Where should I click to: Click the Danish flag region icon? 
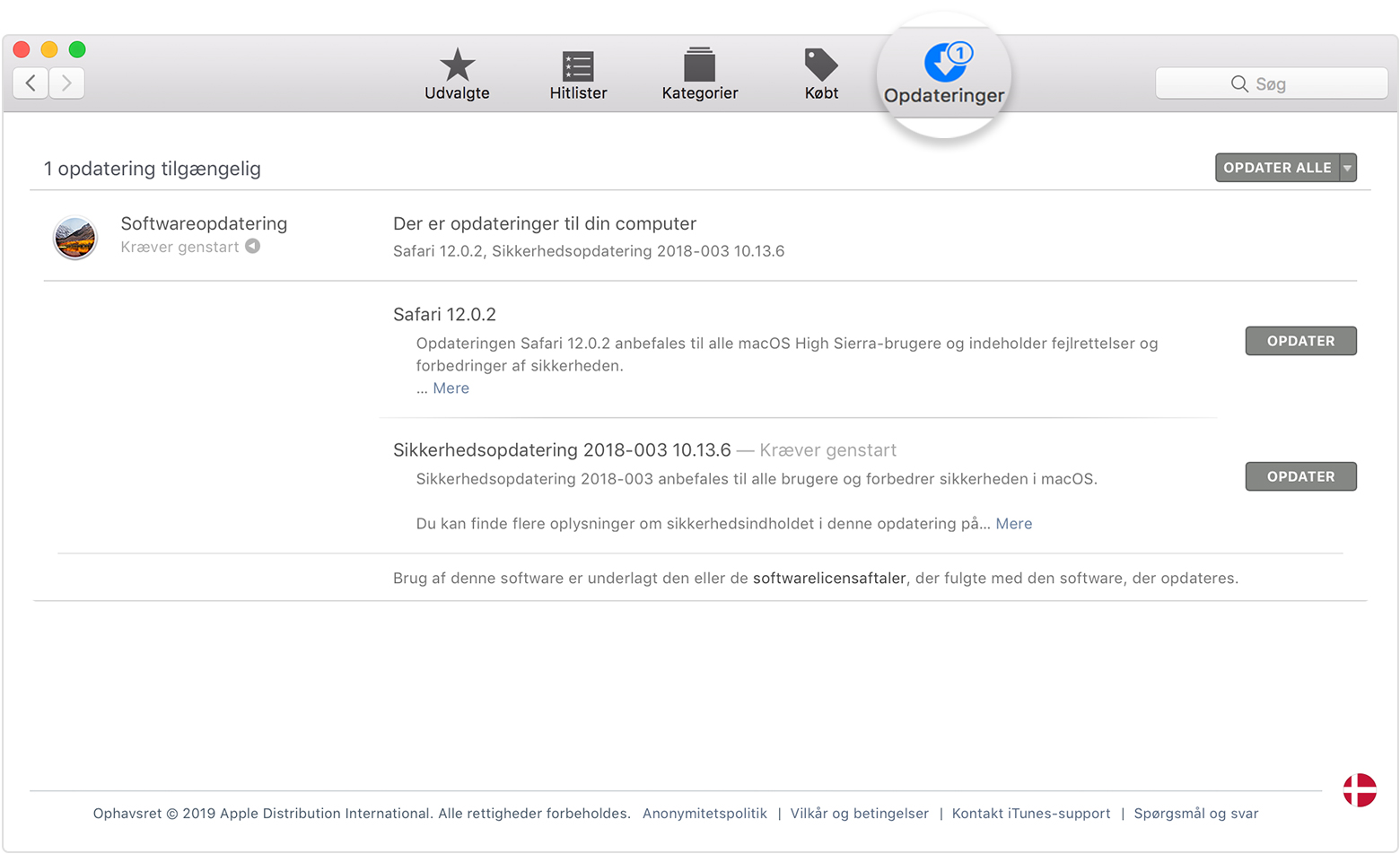1360,790
